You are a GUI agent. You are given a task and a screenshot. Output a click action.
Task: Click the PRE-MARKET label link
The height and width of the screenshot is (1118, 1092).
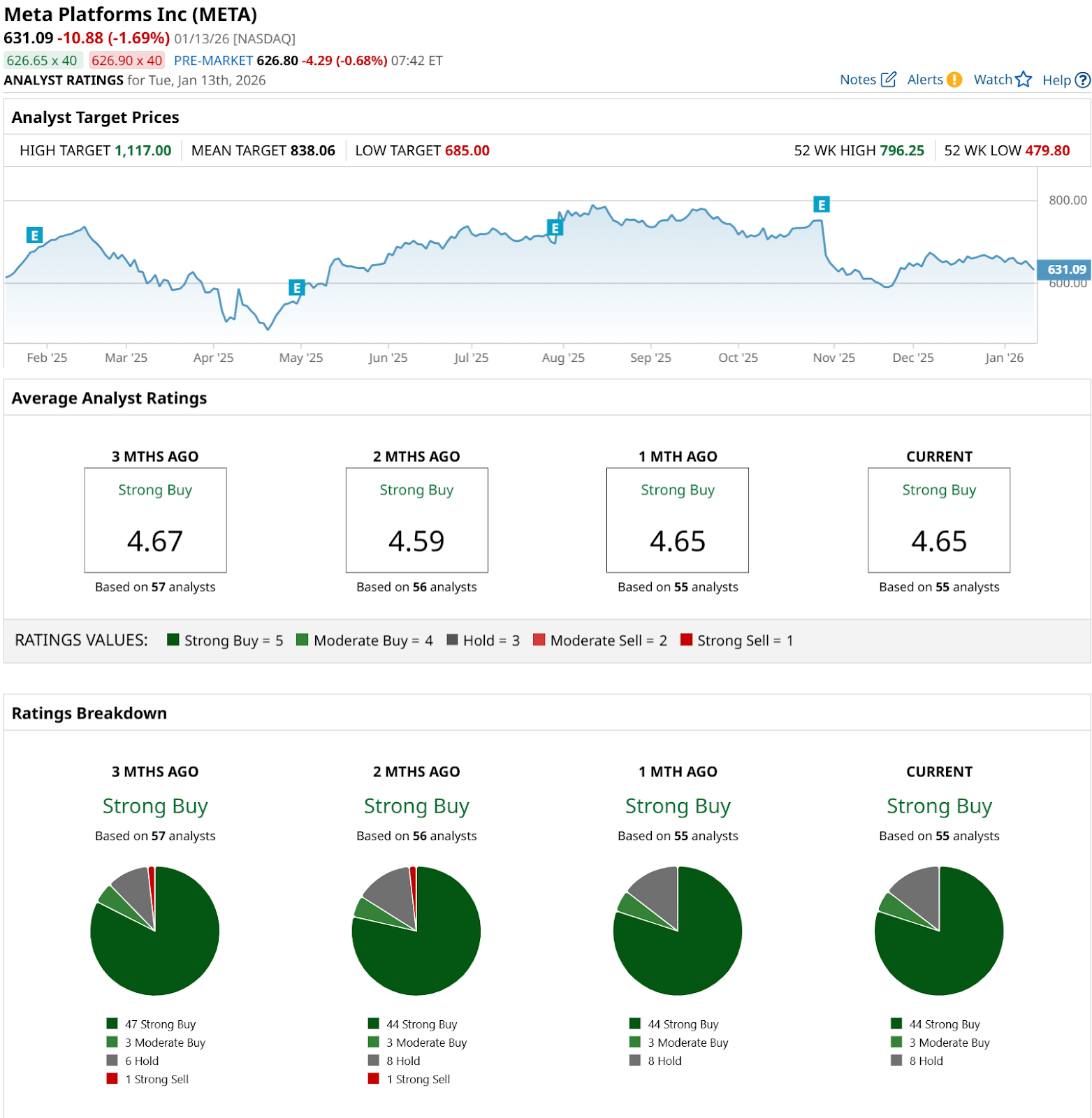tap(213, 61)
